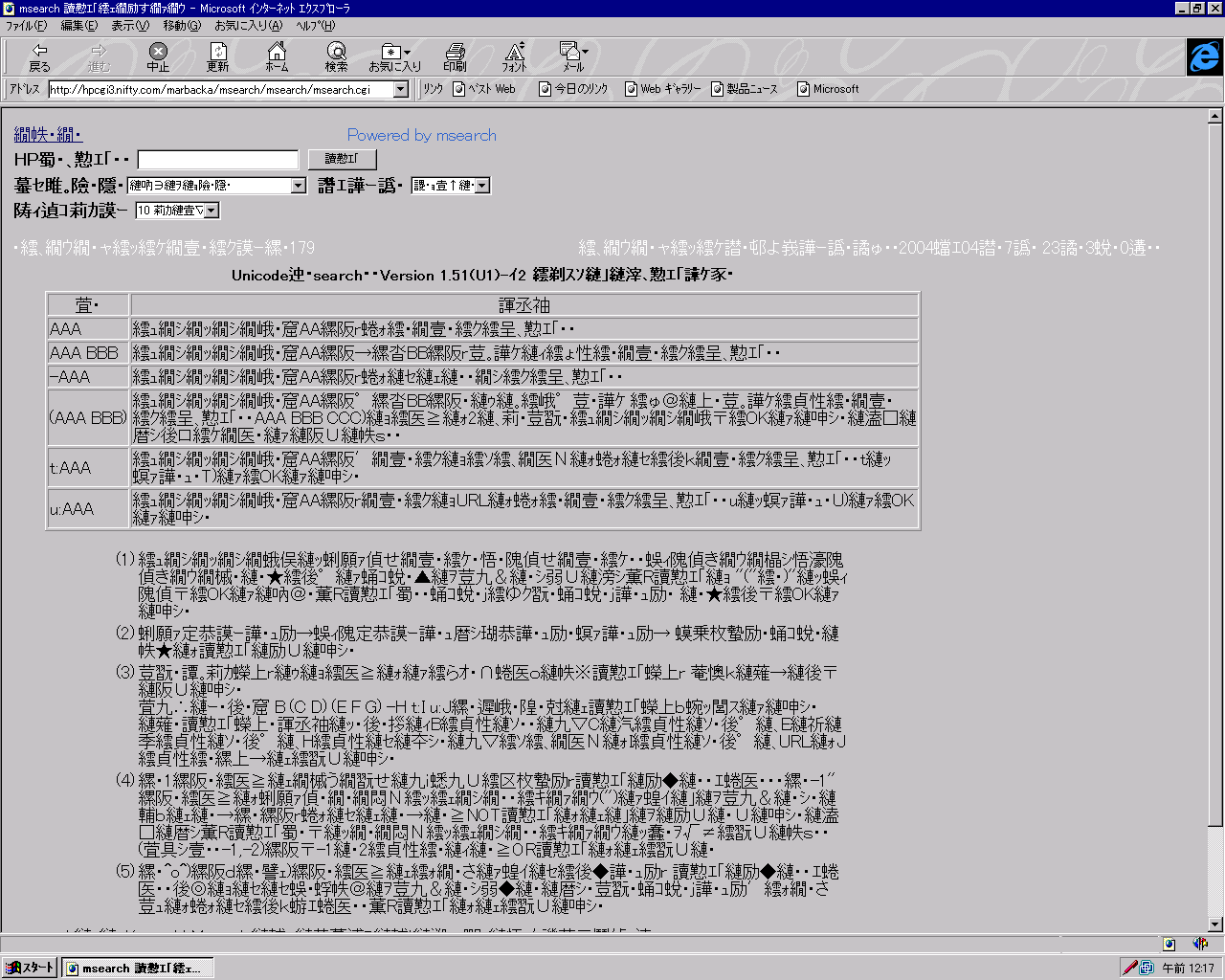This screenshot has width=1225, height=980.
Task: Click the Powered by msearch link
Action: click(x=421, y=135)
